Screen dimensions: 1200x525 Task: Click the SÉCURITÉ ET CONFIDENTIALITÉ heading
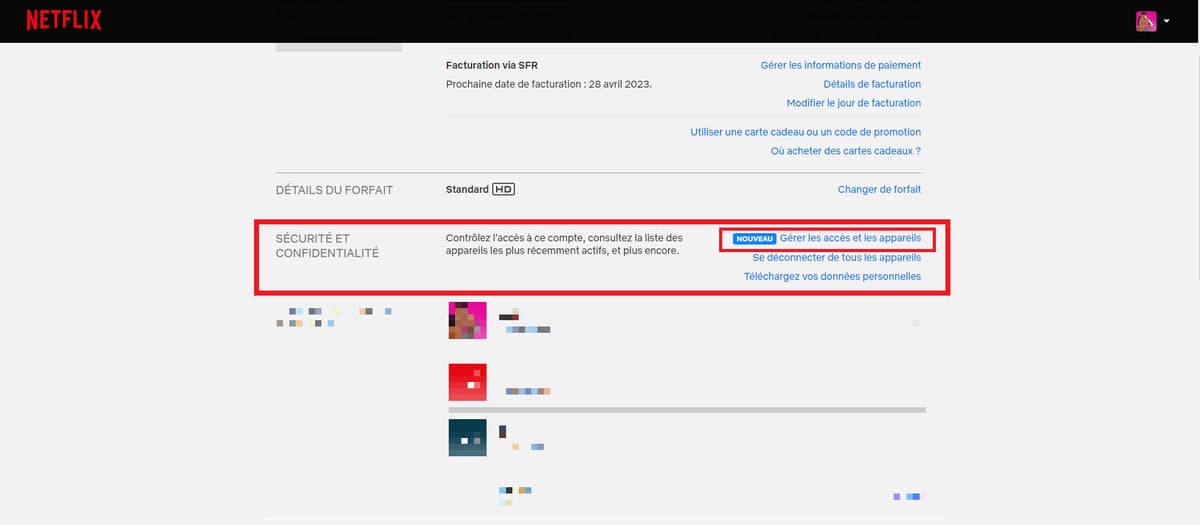pos(327,246)
